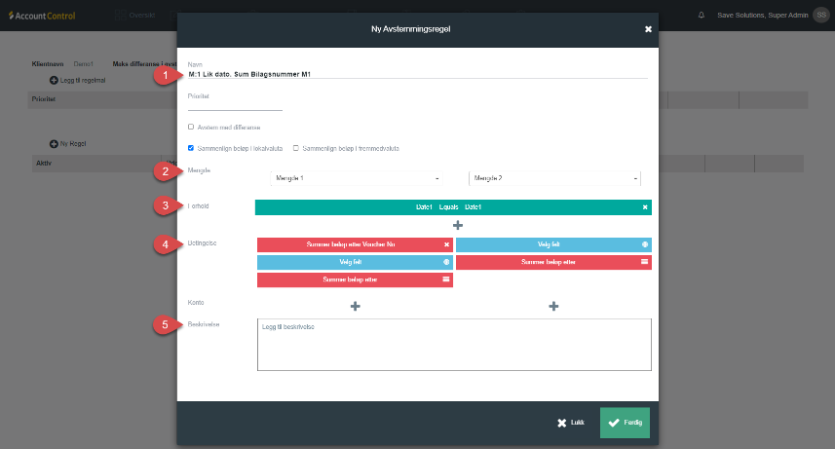Click the Beskrivelse text area

pyautogui.click(x=453, y=345)
